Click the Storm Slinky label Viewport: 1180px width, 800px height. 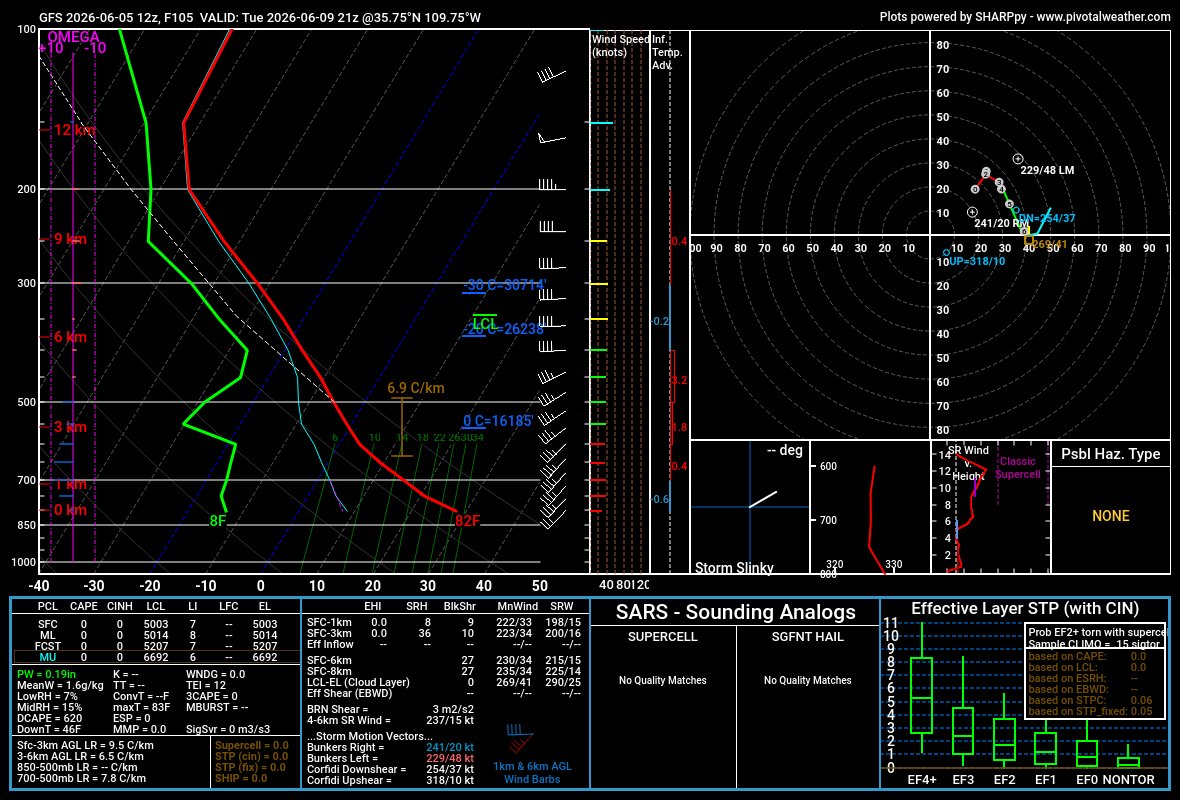(x=734, y=567)
